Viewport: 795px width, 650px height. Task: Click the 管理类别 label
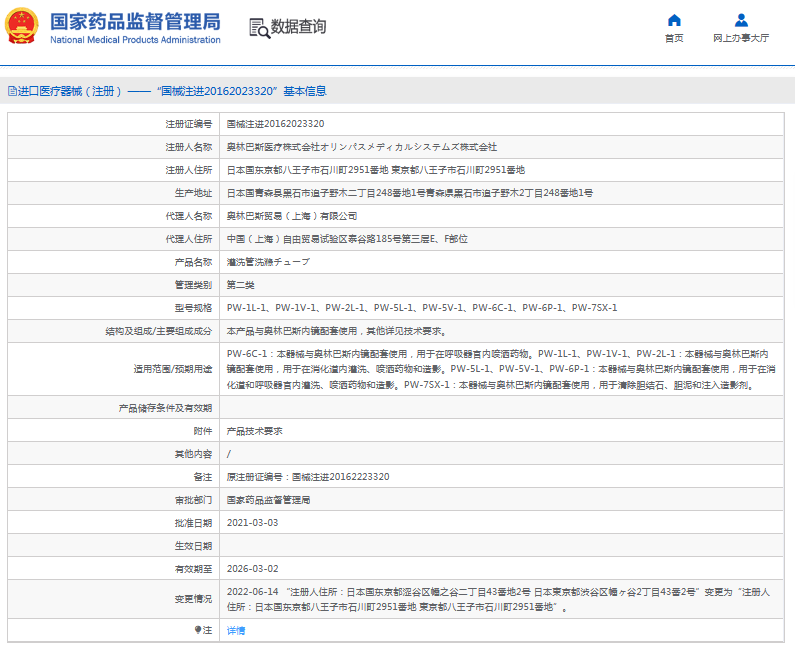pyautogui.click(x=193, y=285)
